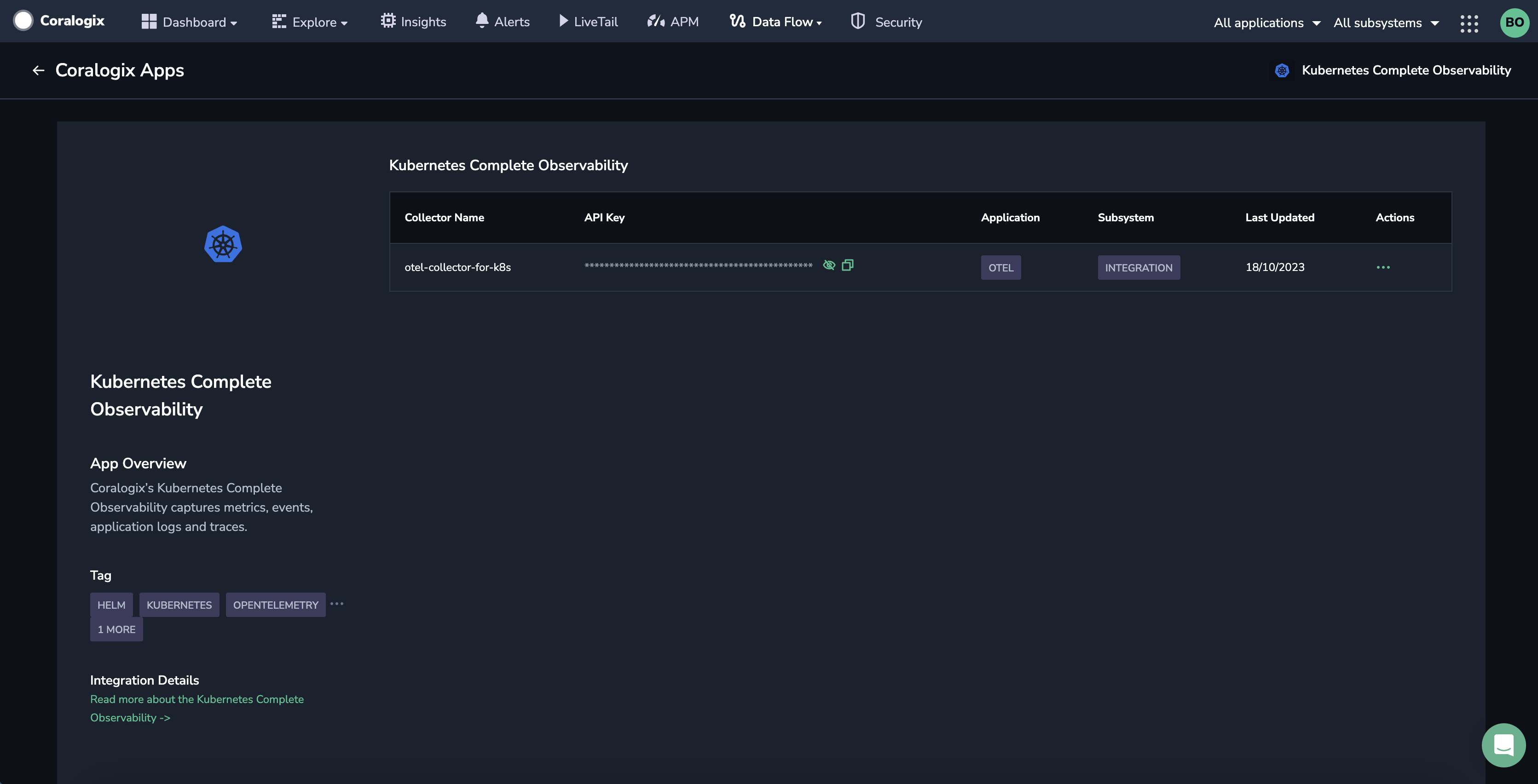Click the masked API key value
1538x784 pixels.
[x=698, y=266]
